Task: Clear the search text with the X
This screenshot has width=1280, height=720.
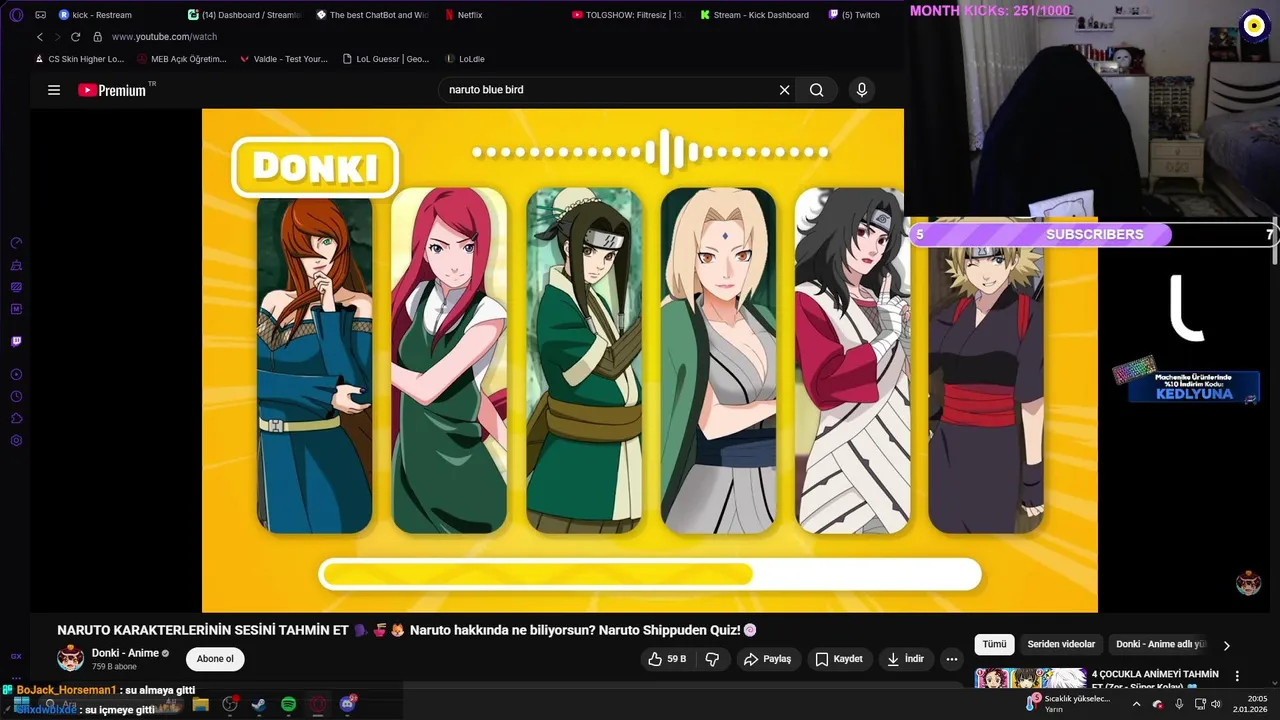Action: click(x=785, y=90)
